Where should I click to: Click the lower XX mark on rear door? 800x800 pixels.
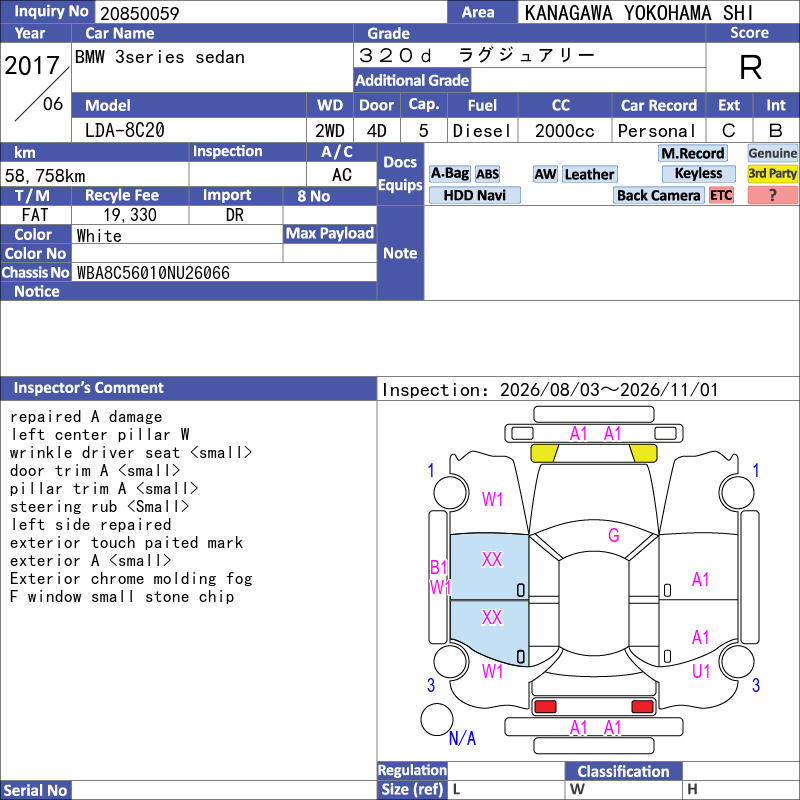click(x=492, y=617)
